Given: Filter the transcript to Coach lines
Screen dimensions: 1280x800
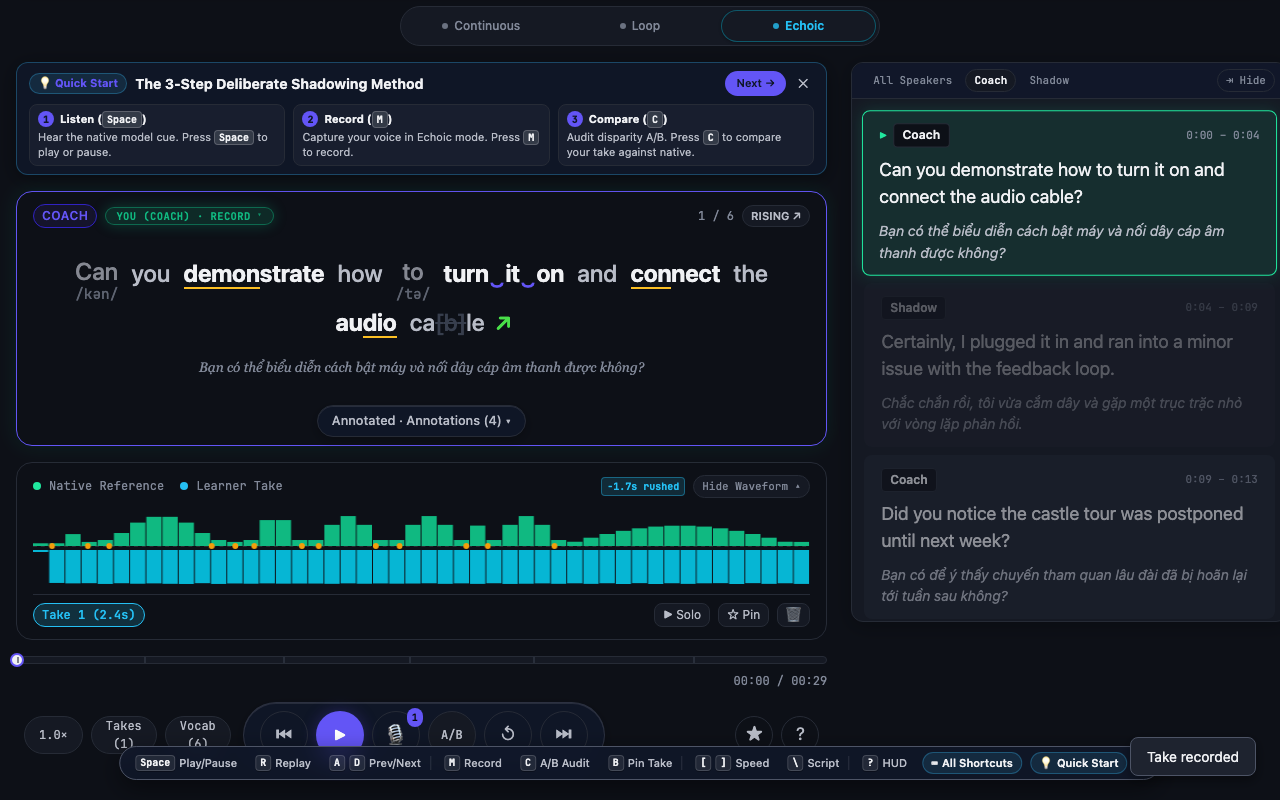Looking at the screenshot, I should (x=991, y=80).
